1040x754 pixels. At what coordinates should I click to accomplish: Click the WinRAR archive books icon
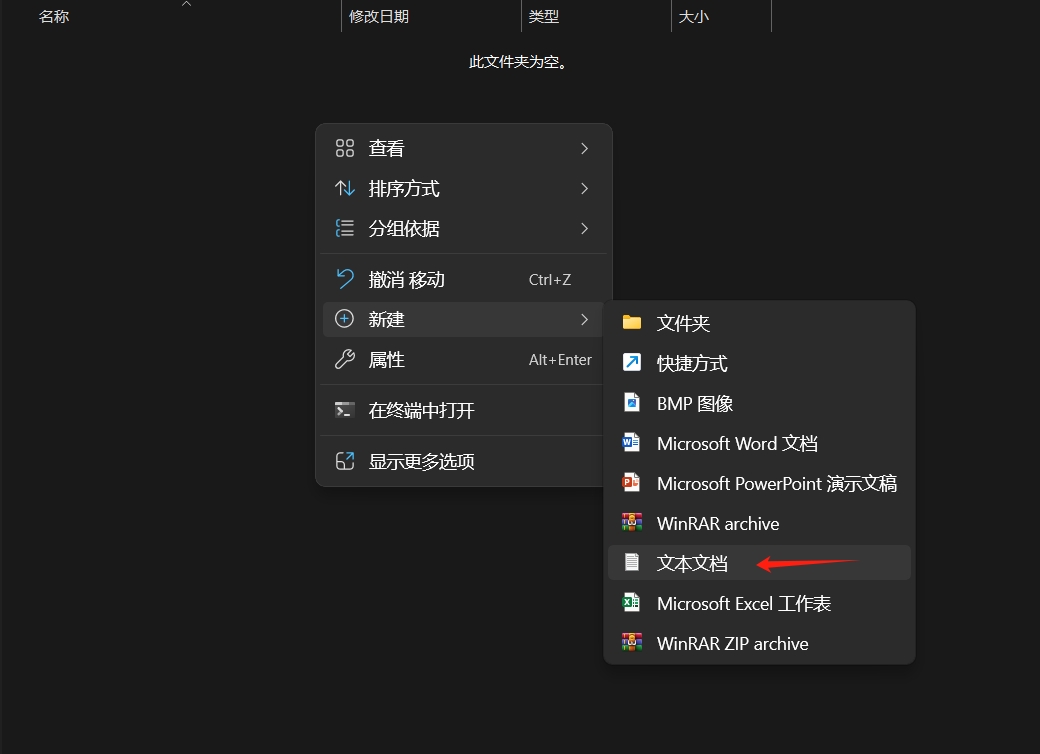[x=632, y=523]
